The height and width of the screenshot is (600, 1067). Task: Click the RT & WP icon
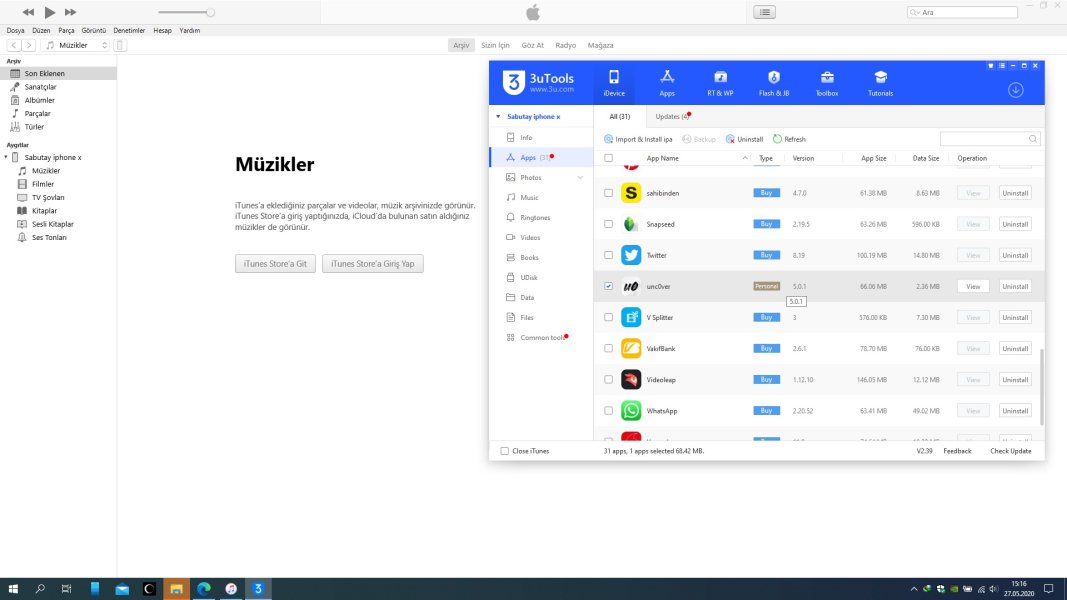pyautogui.click(x=720, y=83)
